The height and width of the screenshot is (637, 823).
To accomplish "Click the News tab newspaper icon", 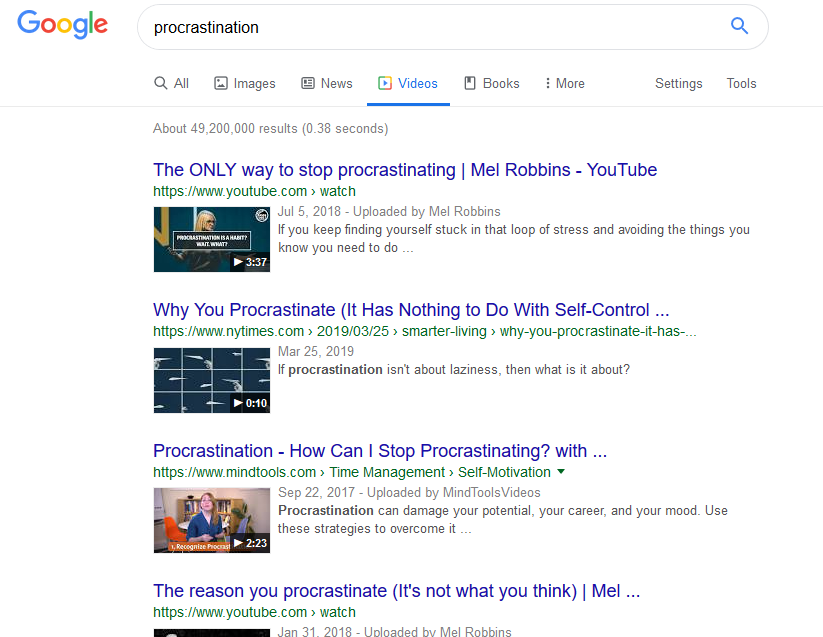I will (x=308, y=83).
